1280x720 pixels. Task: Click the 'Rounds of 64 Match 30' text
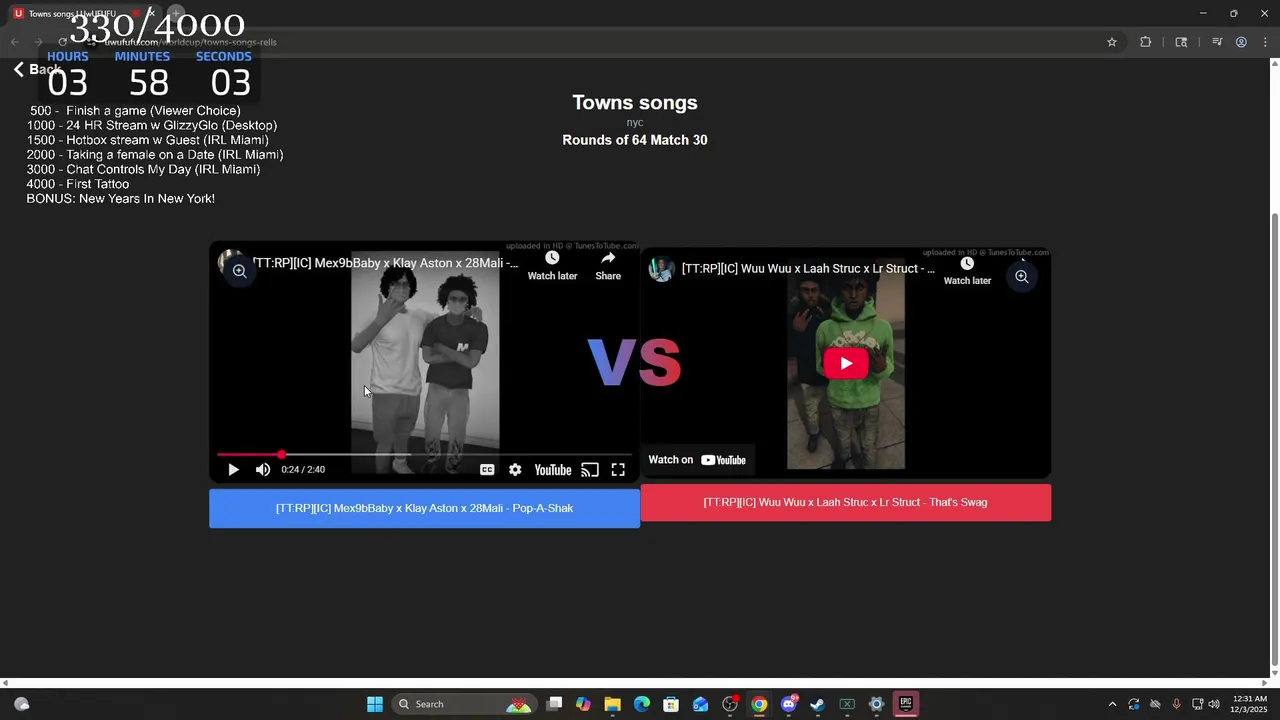(635, 140)
